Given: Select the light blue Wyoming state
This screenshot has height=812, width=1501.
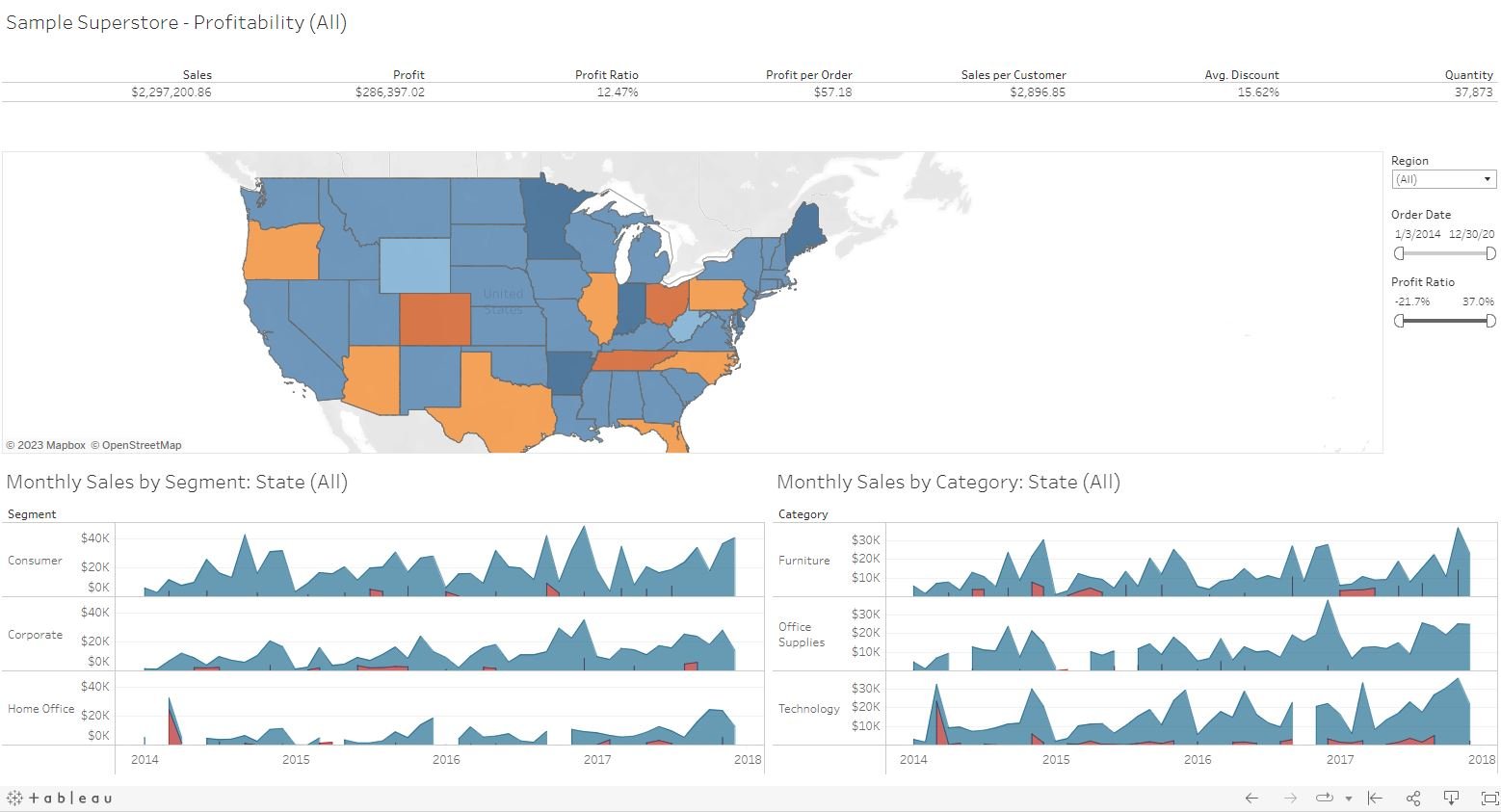Looking at the screenshot, I should pyautogui.click(x=414, y=265).
